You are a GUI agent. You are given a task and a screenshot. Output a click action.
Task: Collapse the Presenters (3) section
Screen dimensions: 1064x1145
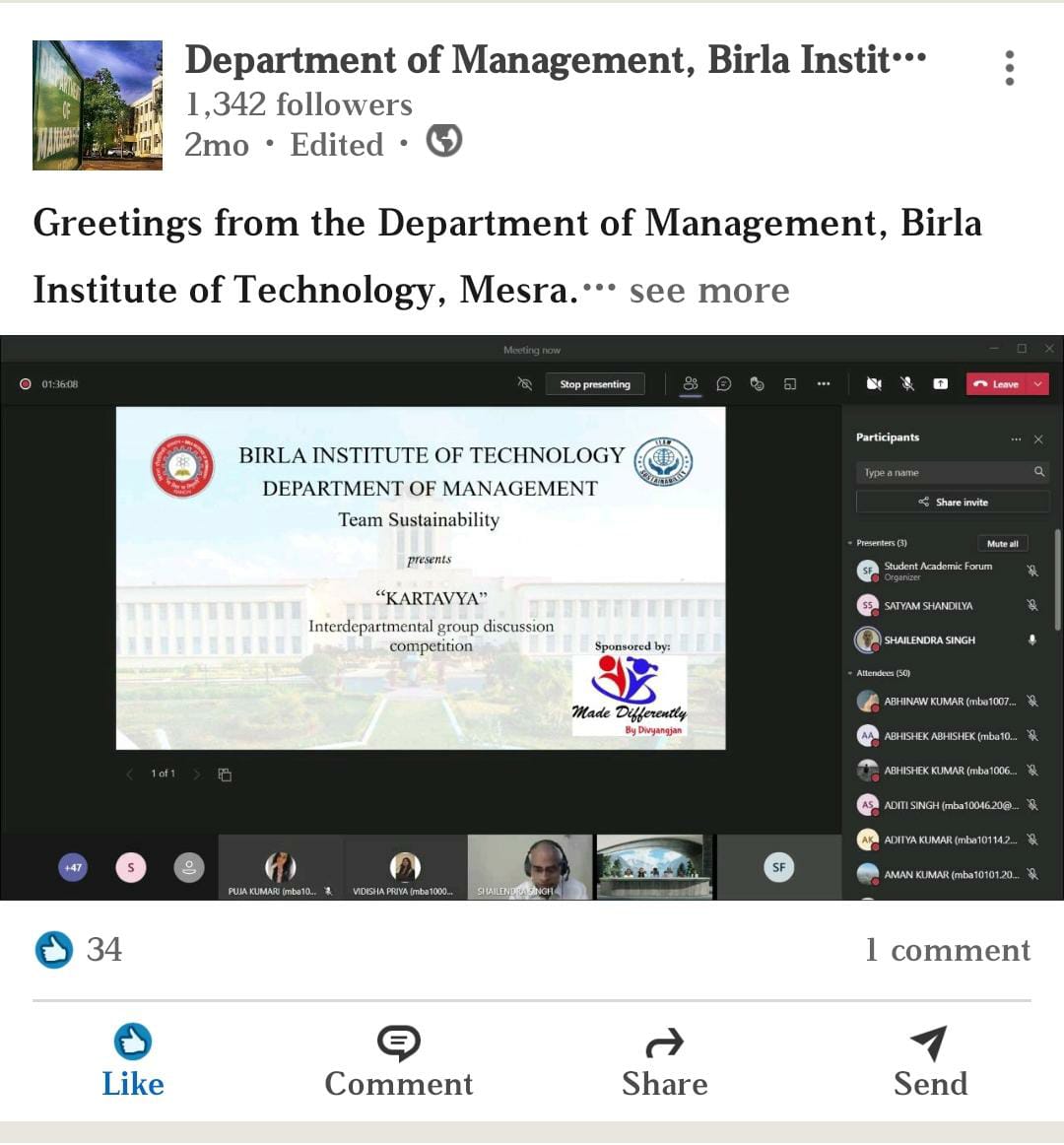point(850,543)
